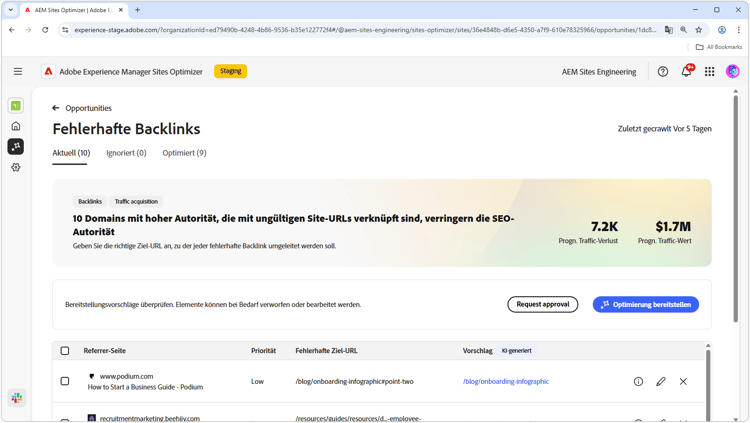Click the /blog/onboarding-infographic#point-two broken URL
This screenshot has width=750, height=423.
[354, 381]
